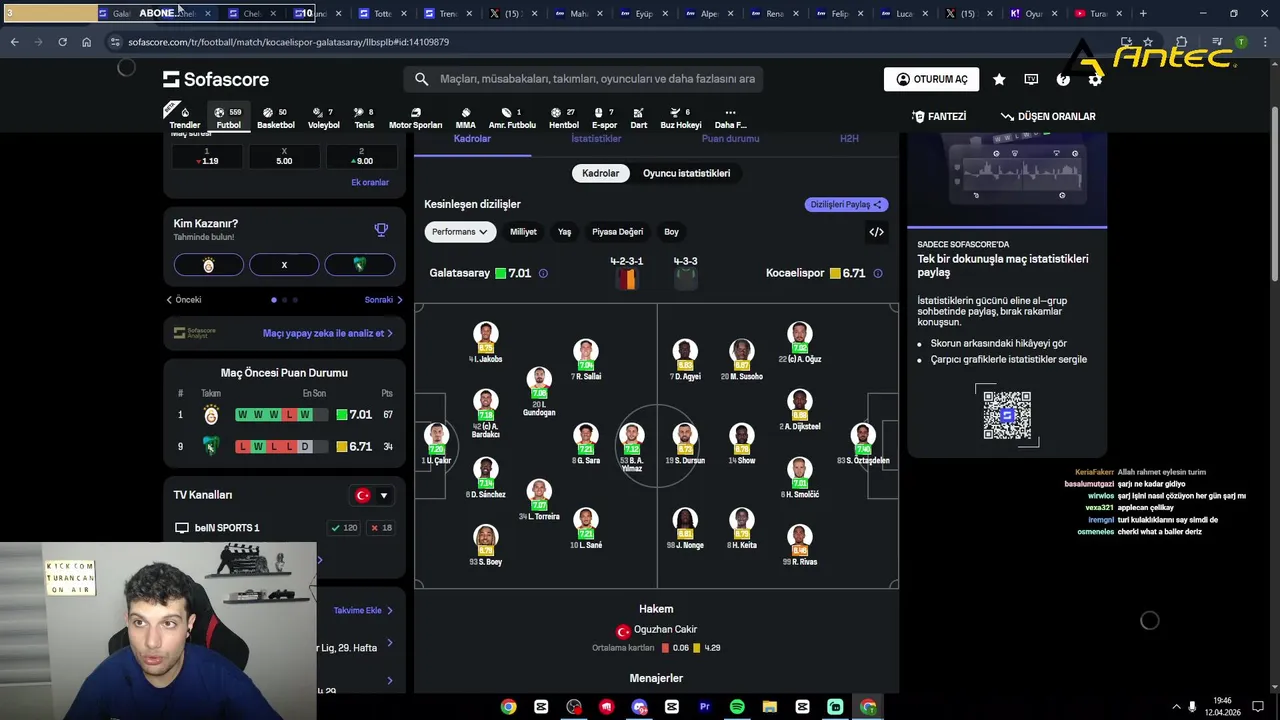Open the Sofascore settings gear icon
Image resolution: width=1280 pixels, height=720 pixels.
pos(1095,79)
